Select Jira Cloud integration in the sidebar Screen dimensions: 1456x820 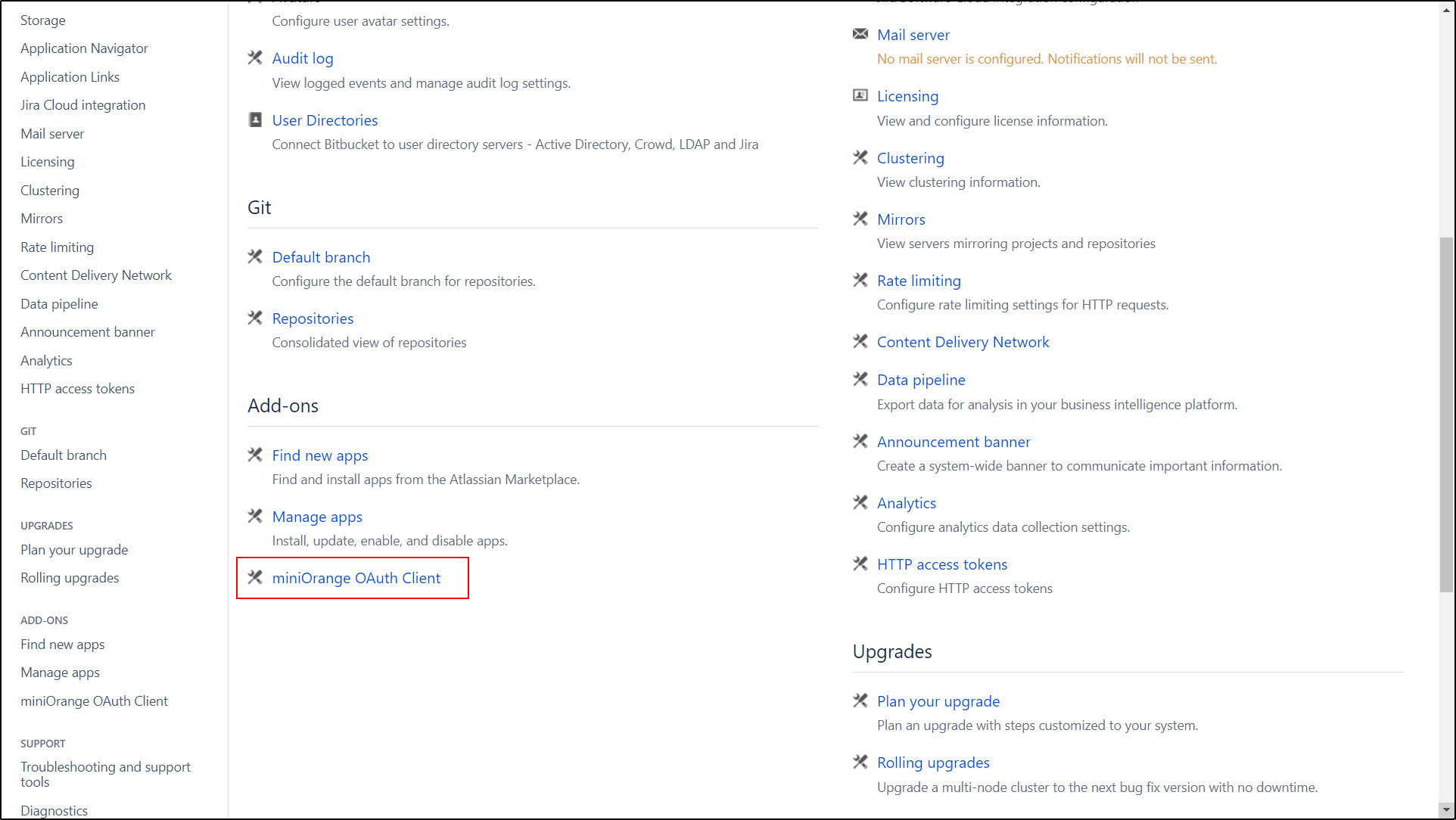82,104
